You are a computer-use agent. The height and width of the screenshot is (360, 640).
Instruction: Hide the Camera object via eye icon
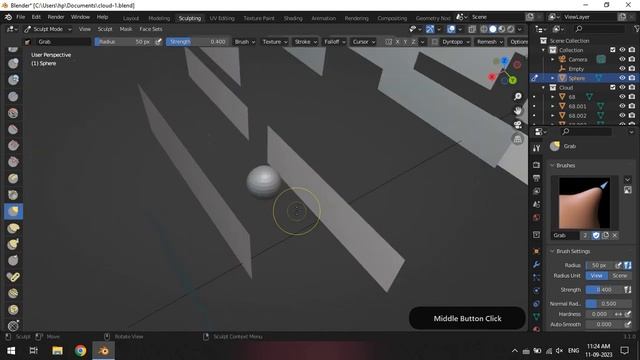(622, 59)
